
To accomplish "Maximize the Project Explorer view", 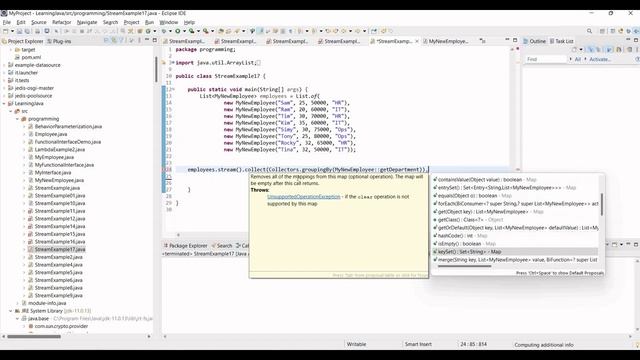I will pos(155,40).
